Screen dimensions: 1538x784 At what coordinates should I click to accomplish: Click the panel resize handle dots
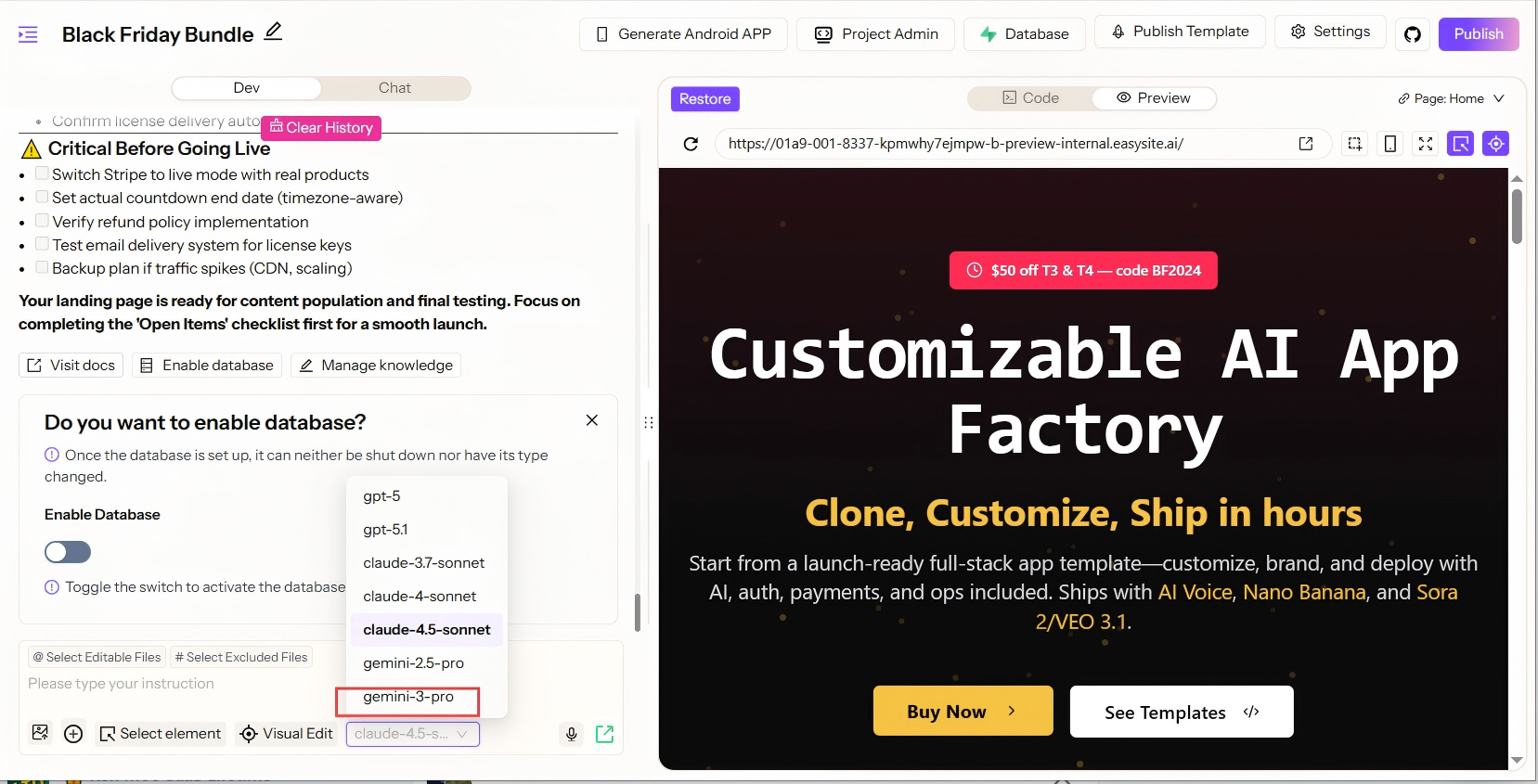coord(649,422)
